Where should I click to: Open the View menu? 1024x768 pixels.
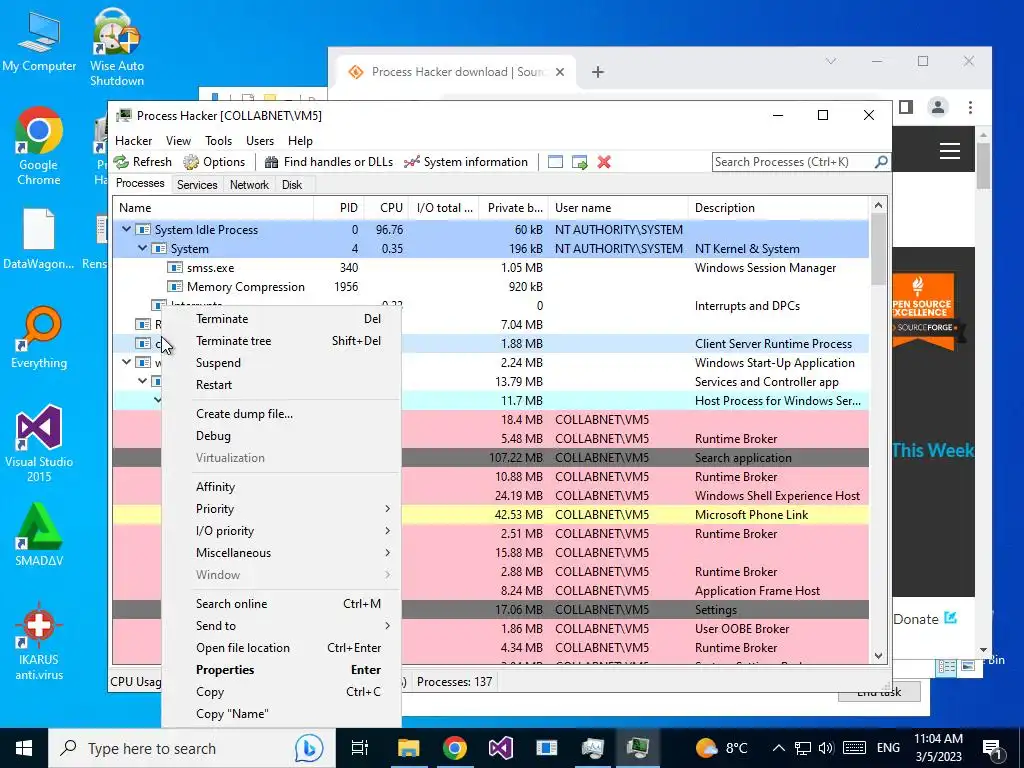click(x=178, y=140)
